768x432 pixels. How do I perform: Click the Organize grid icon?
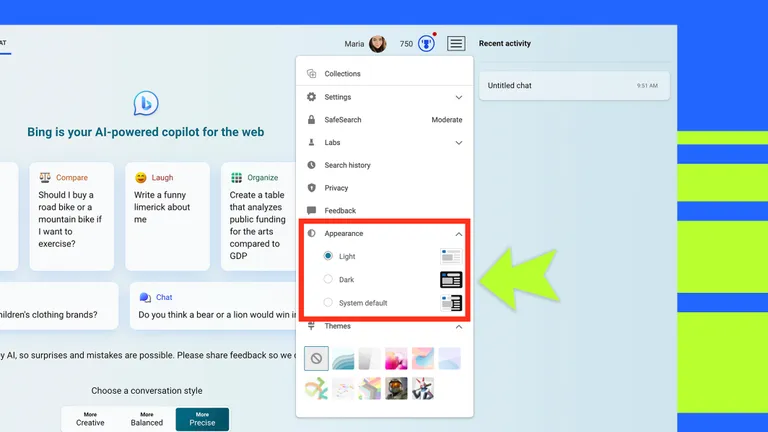(237, 177)
